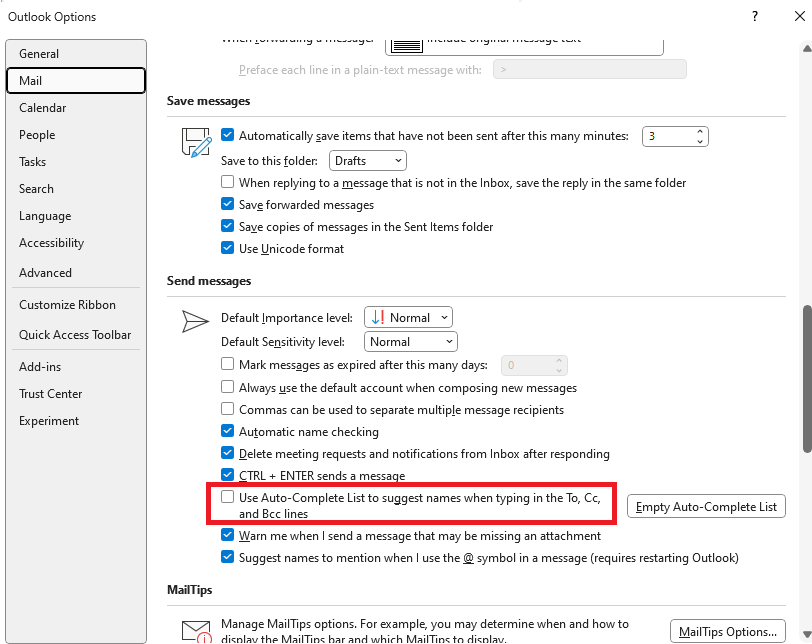The width and height of the screenshot is (812, 644).
Task: Click the save messages floppy disk icon
Action: [x=197, y=142]
